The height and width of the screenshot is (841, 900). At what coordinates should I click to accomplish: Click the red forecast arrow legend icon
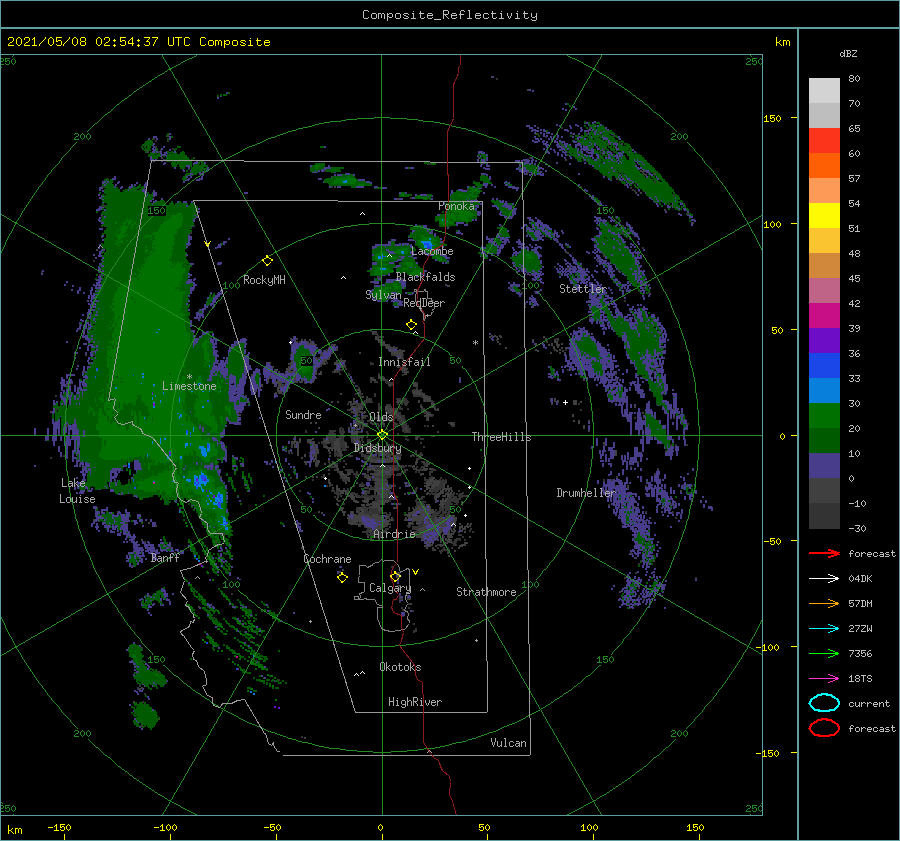click(x=824, y=553)
